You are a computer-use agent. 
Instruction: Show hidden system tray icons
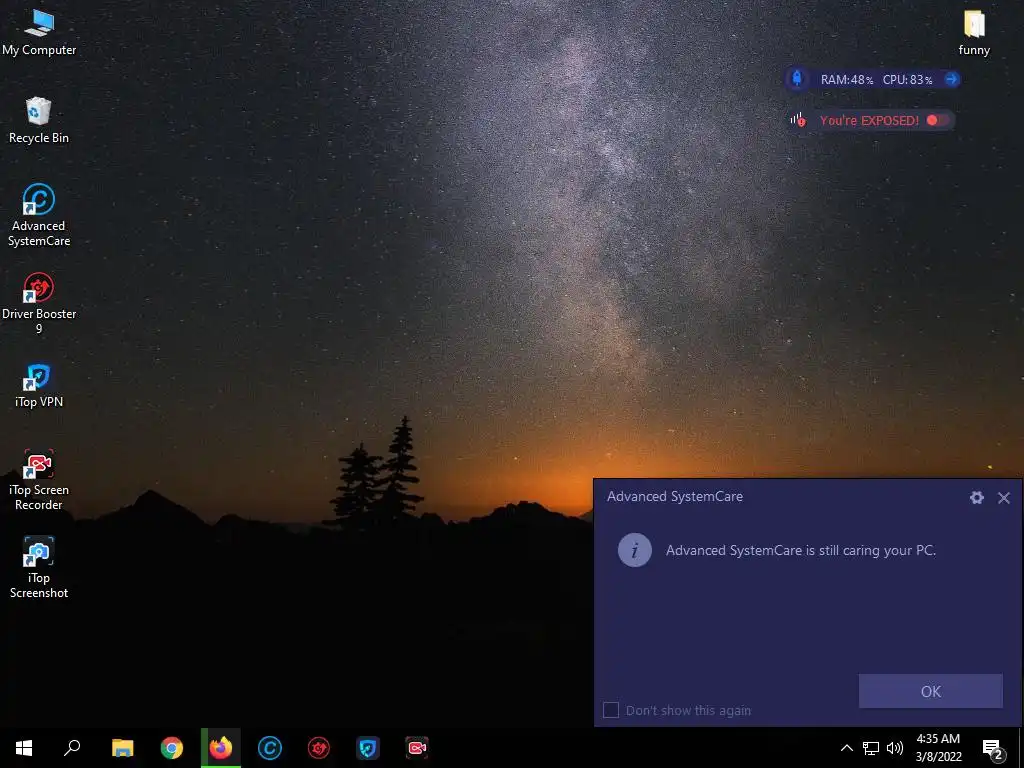[x=846, y=748]
